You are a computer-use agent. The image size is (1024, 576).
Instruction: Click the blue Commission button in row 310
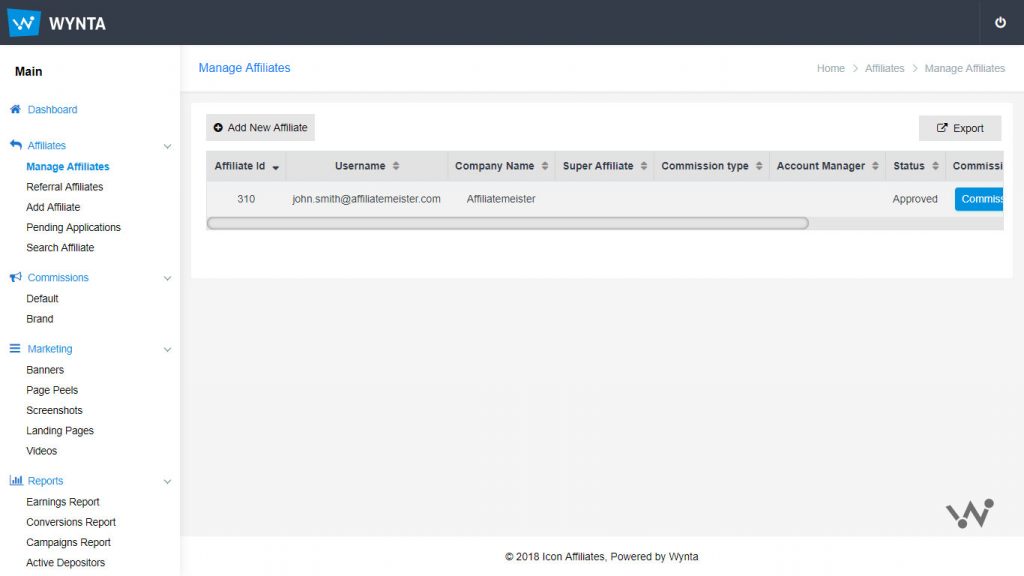click(979, 199)
